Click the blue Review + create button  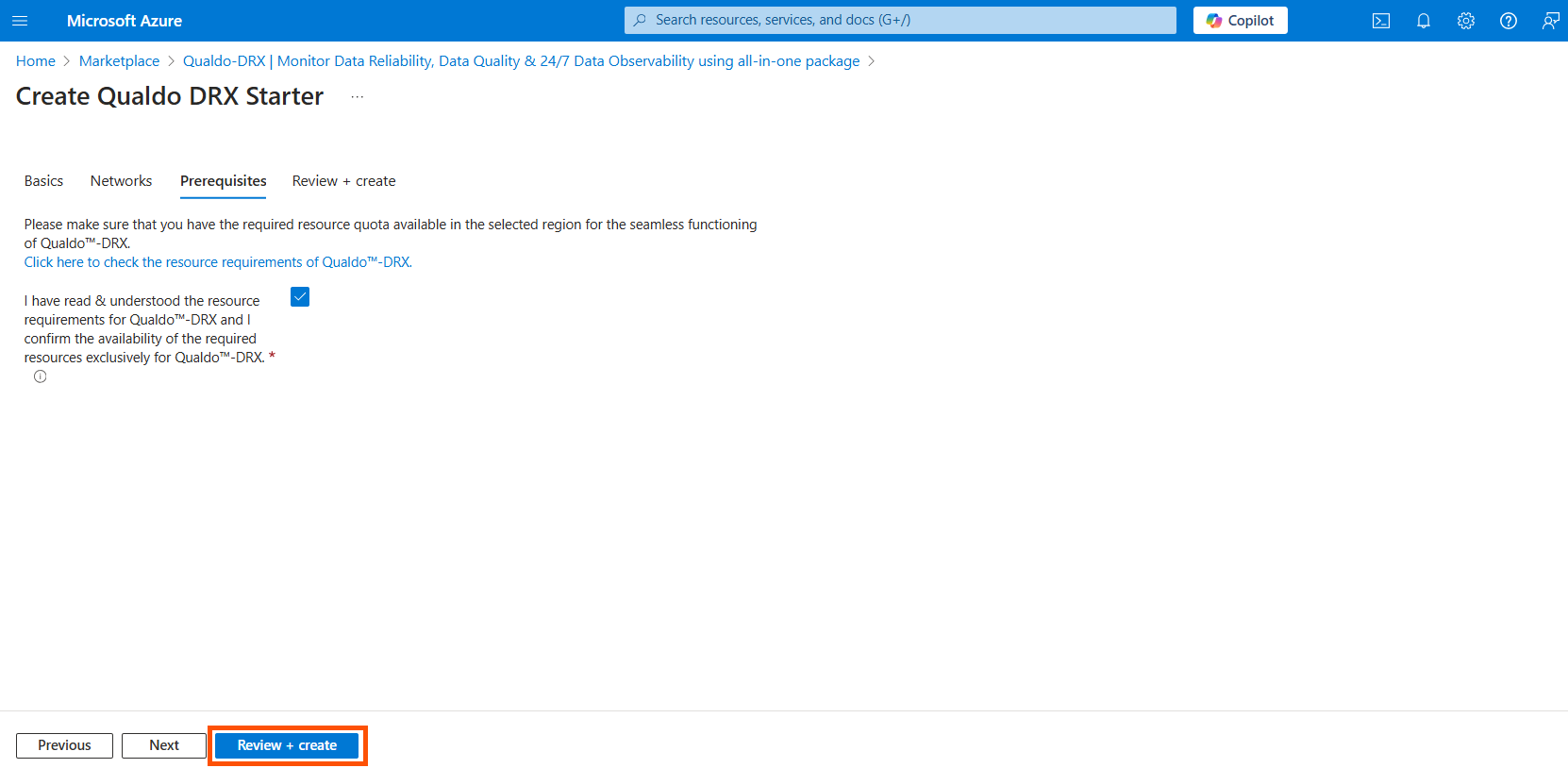point(287,745)
